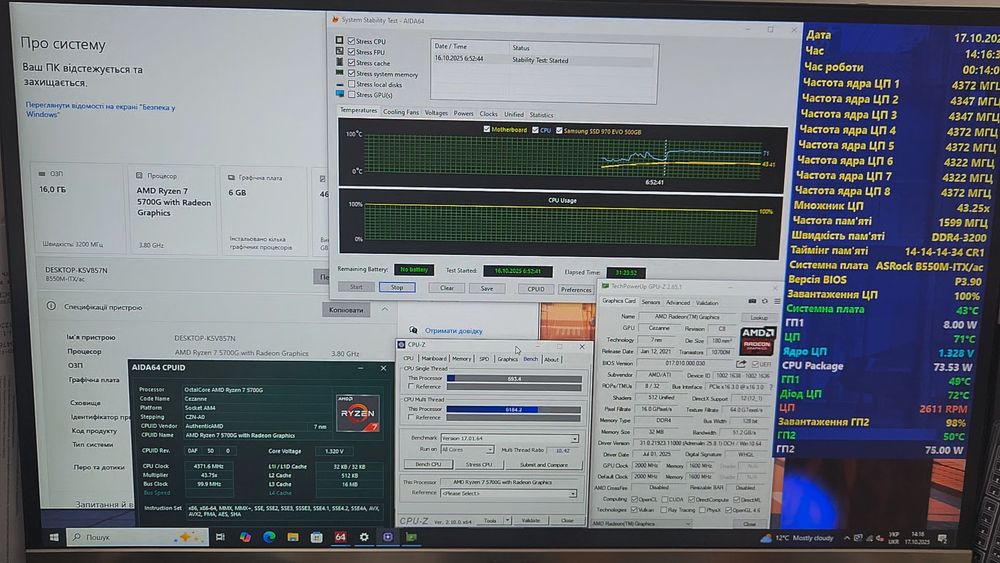1000x563 pixels.
Task: Open the CPU-Z Tools dropdown arrow
Action: (508, 520)
